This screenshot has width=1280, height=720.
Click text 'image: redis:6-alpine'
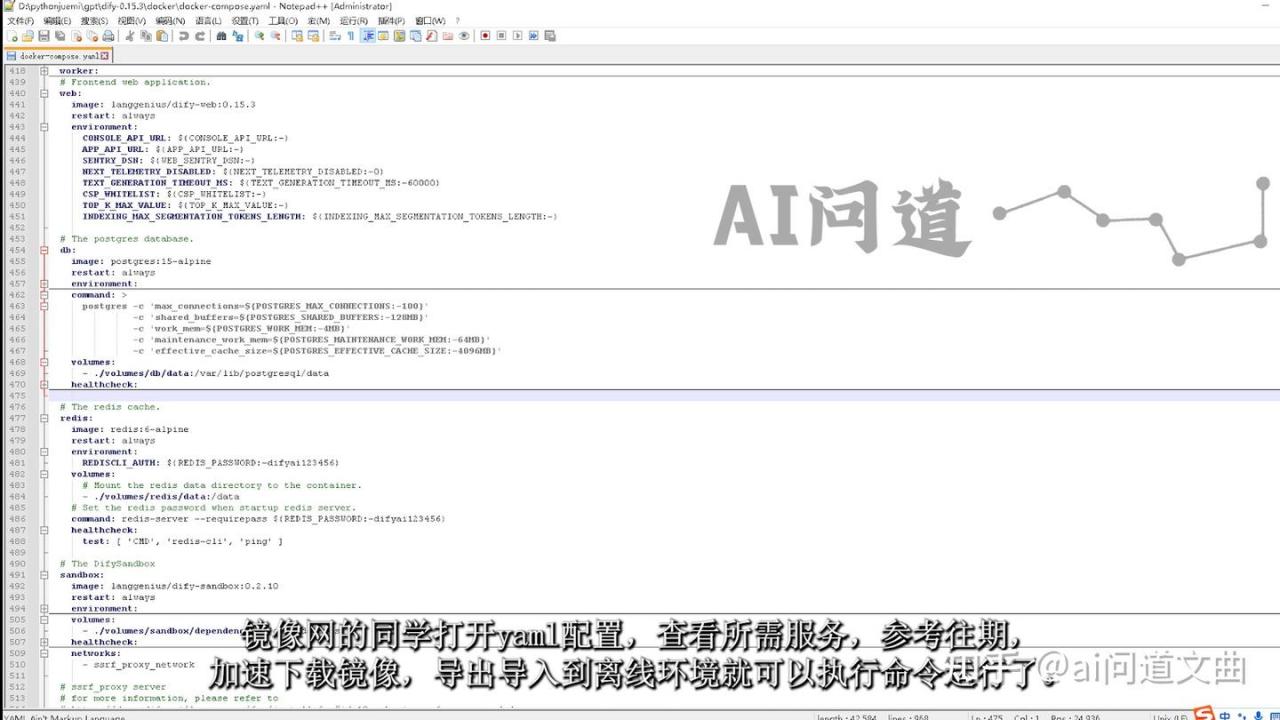point(130,429)
